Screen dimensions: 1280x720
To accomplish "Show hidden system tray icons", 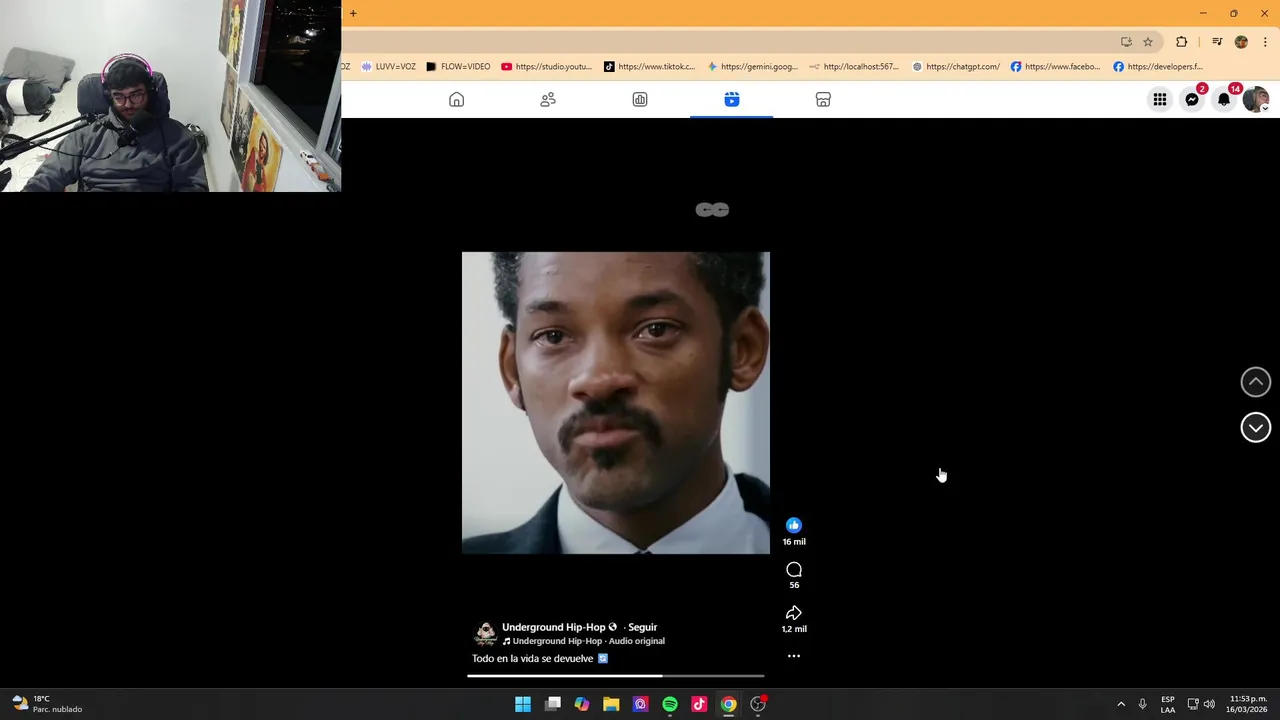I will coord(1121,704).
